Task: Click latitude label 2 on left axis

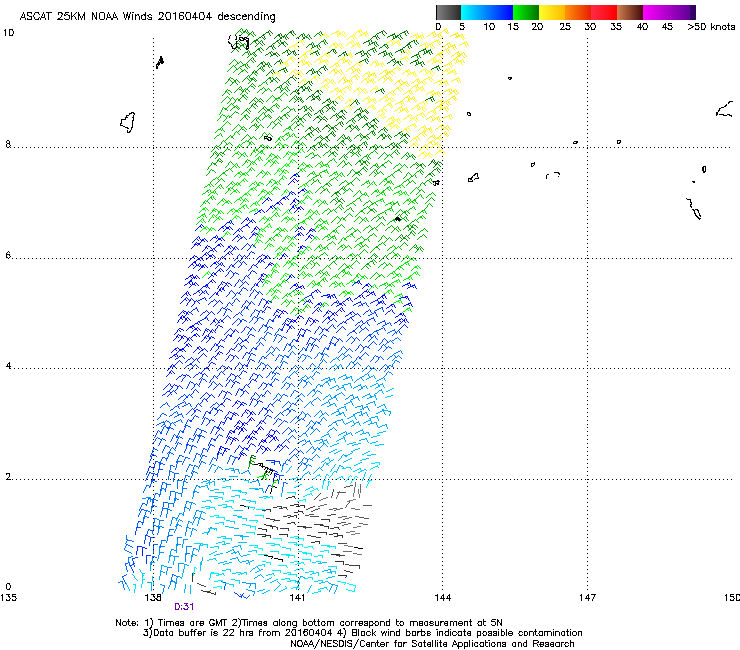Action: pos(8,476)
